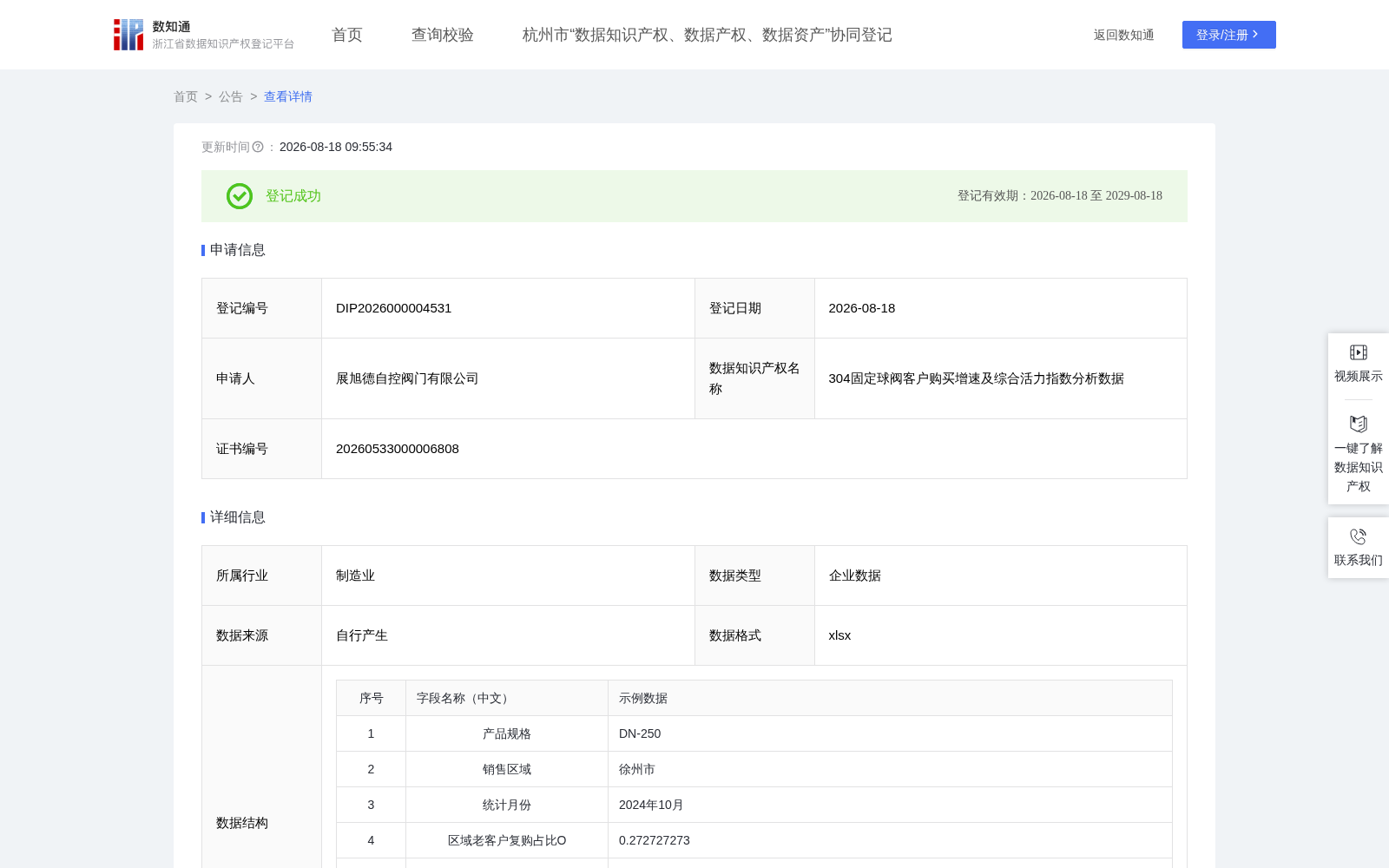
Task: Click the update time 2026-08-18 09:55:34
Action: click(336, 148)
